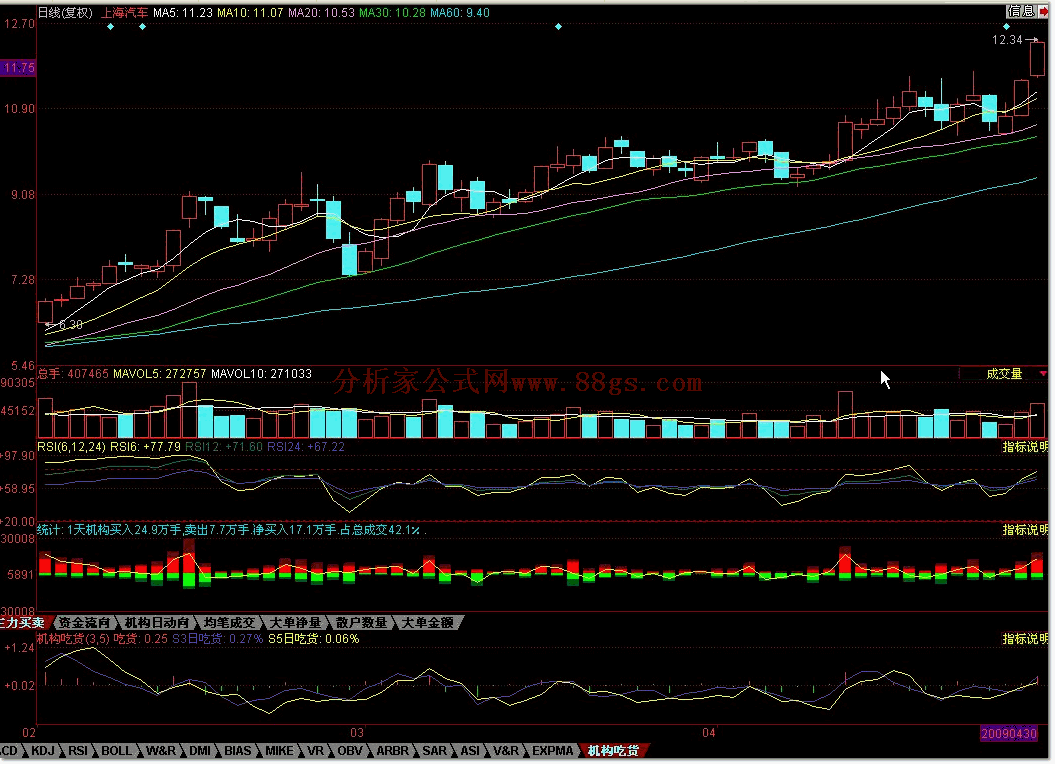Open the 信息 info button
Image resolution: width=1055 pixels, height=764 pixels.
pyautogui.click(x=1021, y=11)
